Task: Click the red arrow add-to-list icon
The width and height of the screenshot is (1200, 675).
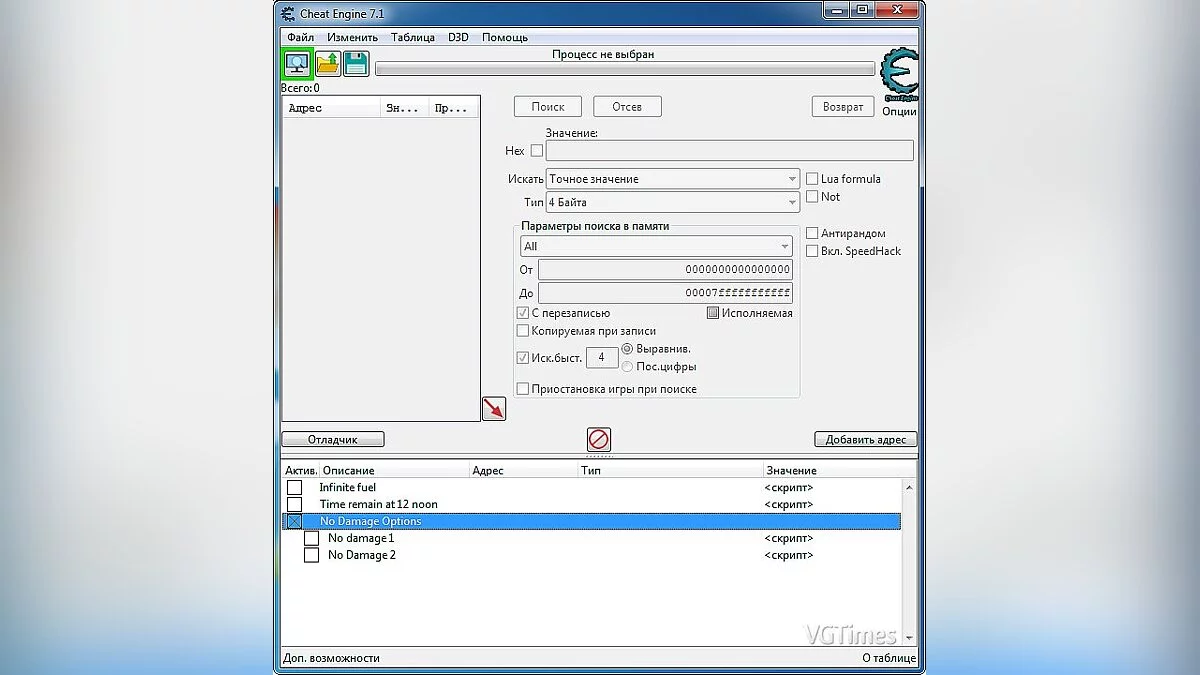Action: 494,408
